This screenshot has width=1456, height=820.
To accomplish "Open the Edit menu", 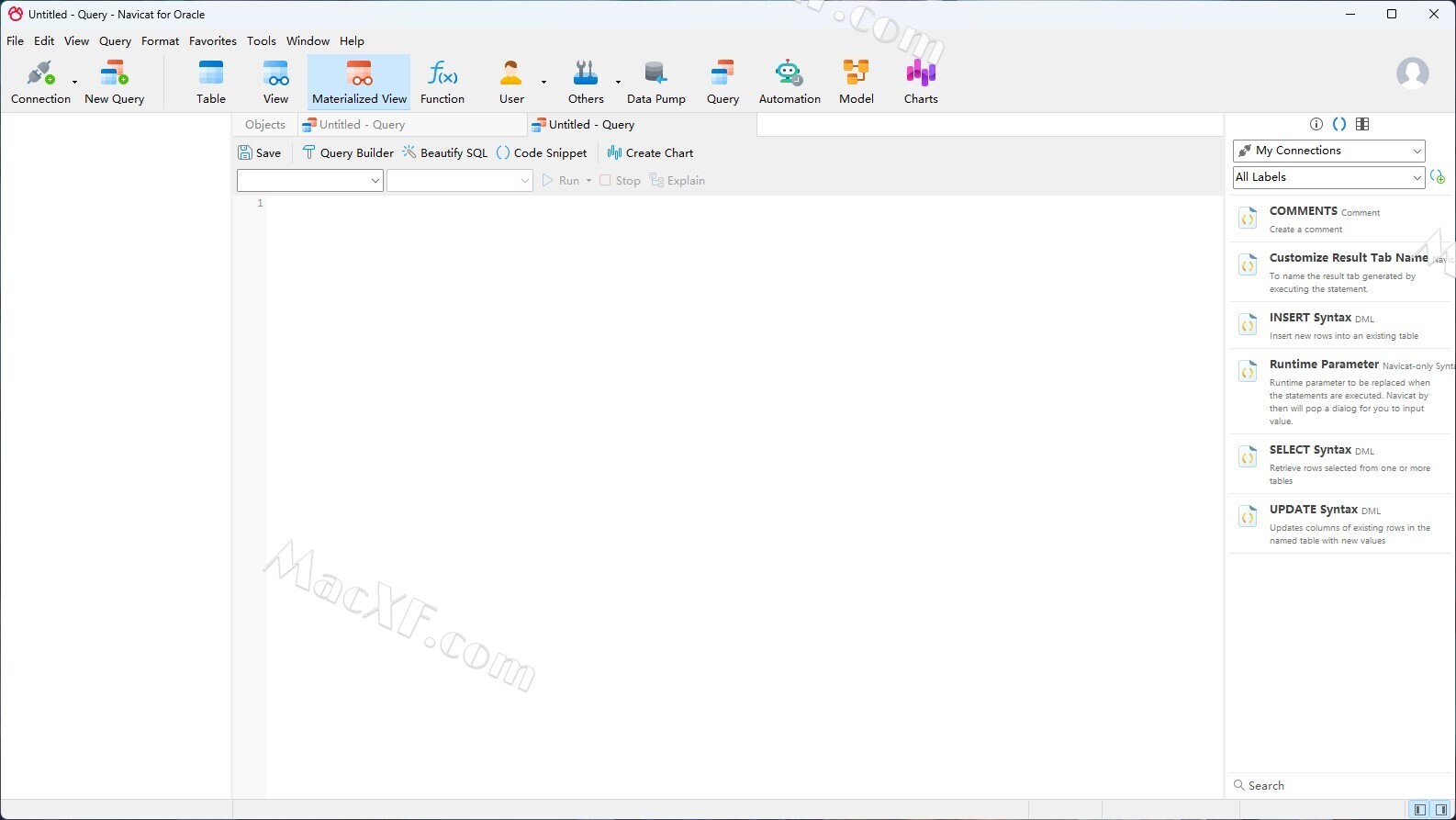I will [x=44, y=41].
